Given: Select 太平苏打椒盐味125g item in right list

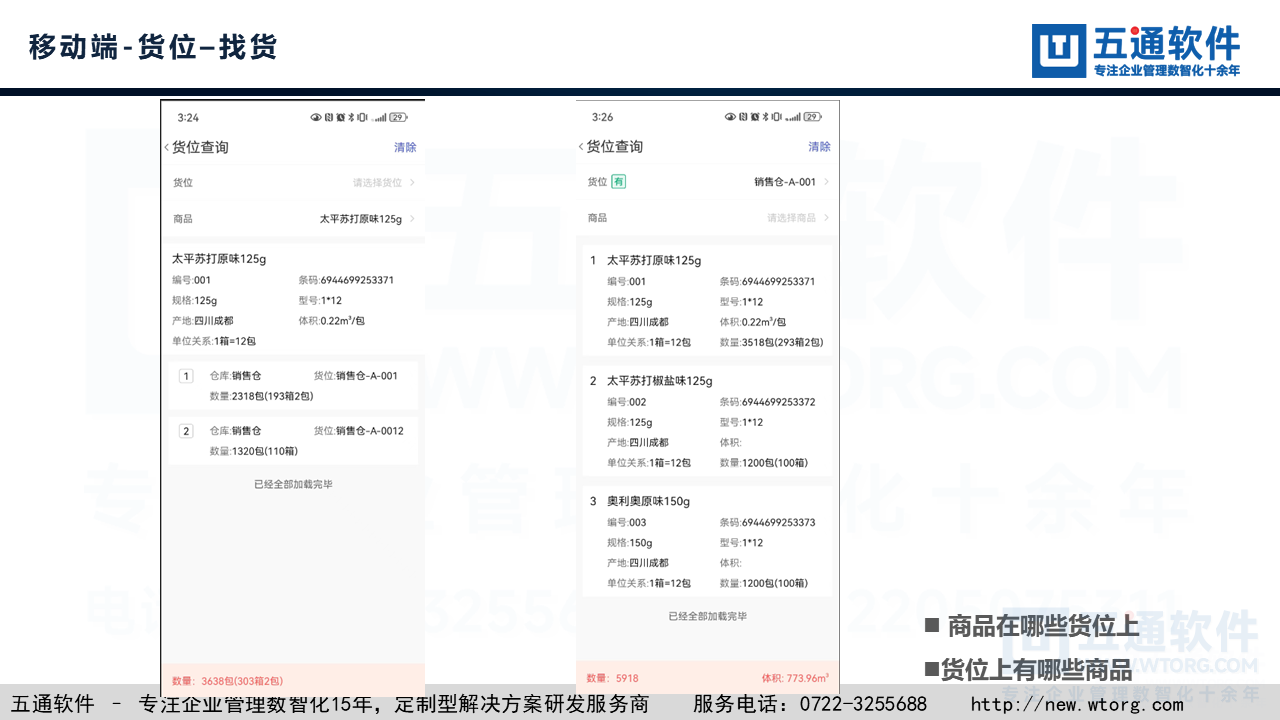Looking at the screenshot, I should pos(707,421).
